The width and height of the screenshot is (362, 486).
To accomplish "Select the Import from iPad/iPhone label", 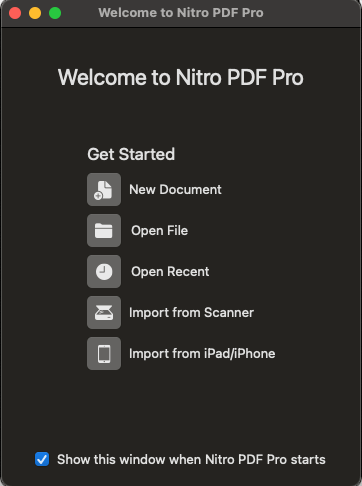I will click(202, 353).
